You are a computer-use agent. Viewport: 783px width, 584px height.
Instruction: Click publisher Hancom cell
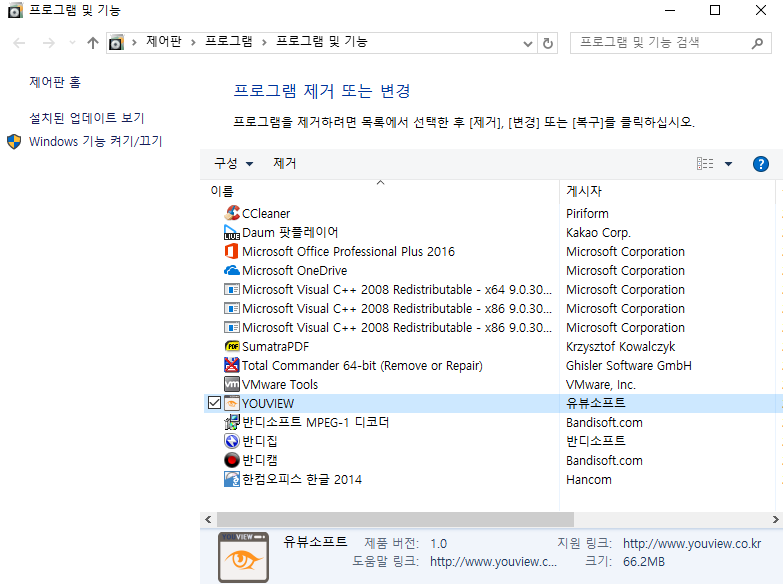(x=589, y=479)
